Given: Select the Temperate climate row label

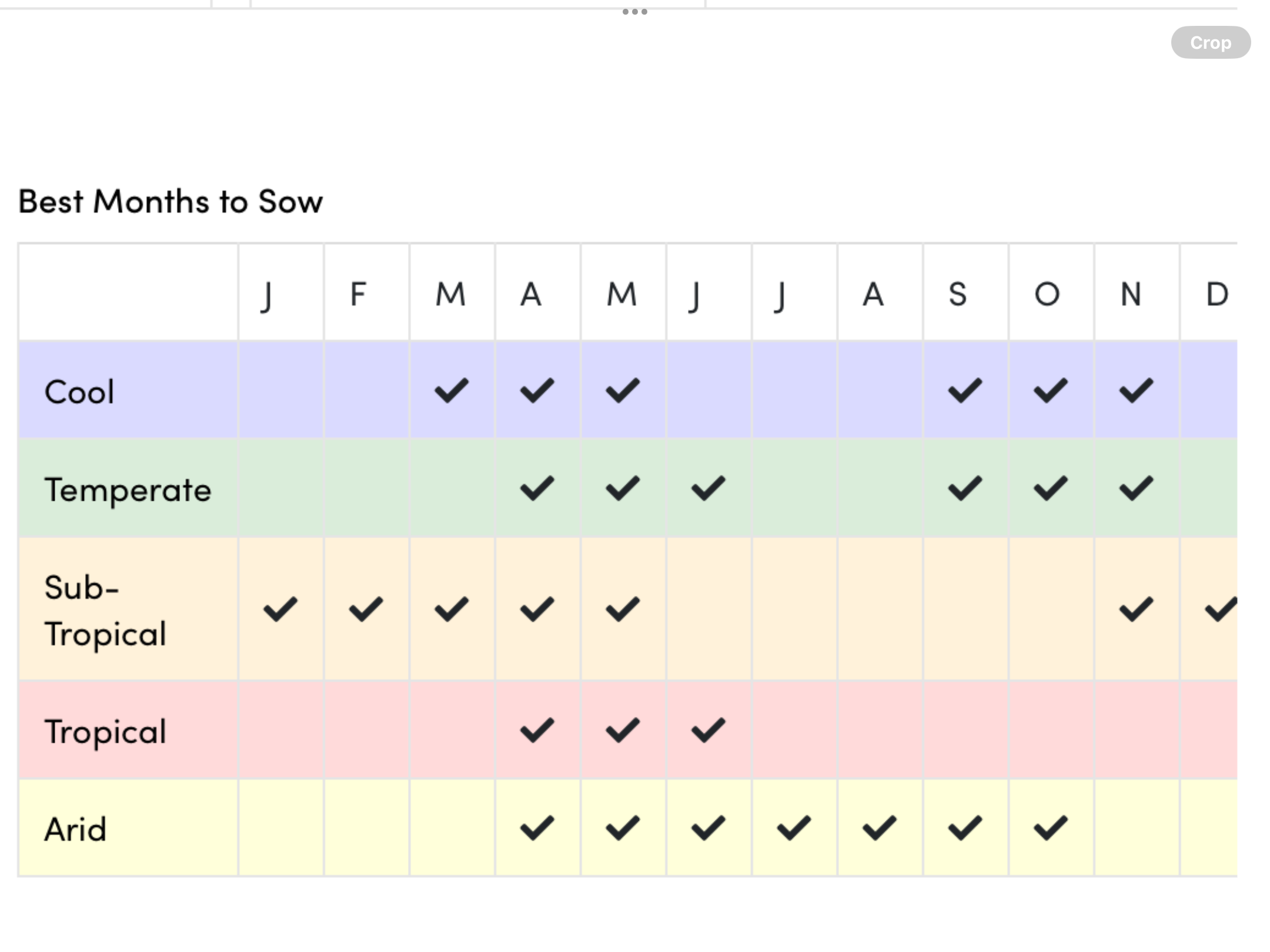Looking at the screenshot, I should tap(128, 490).
